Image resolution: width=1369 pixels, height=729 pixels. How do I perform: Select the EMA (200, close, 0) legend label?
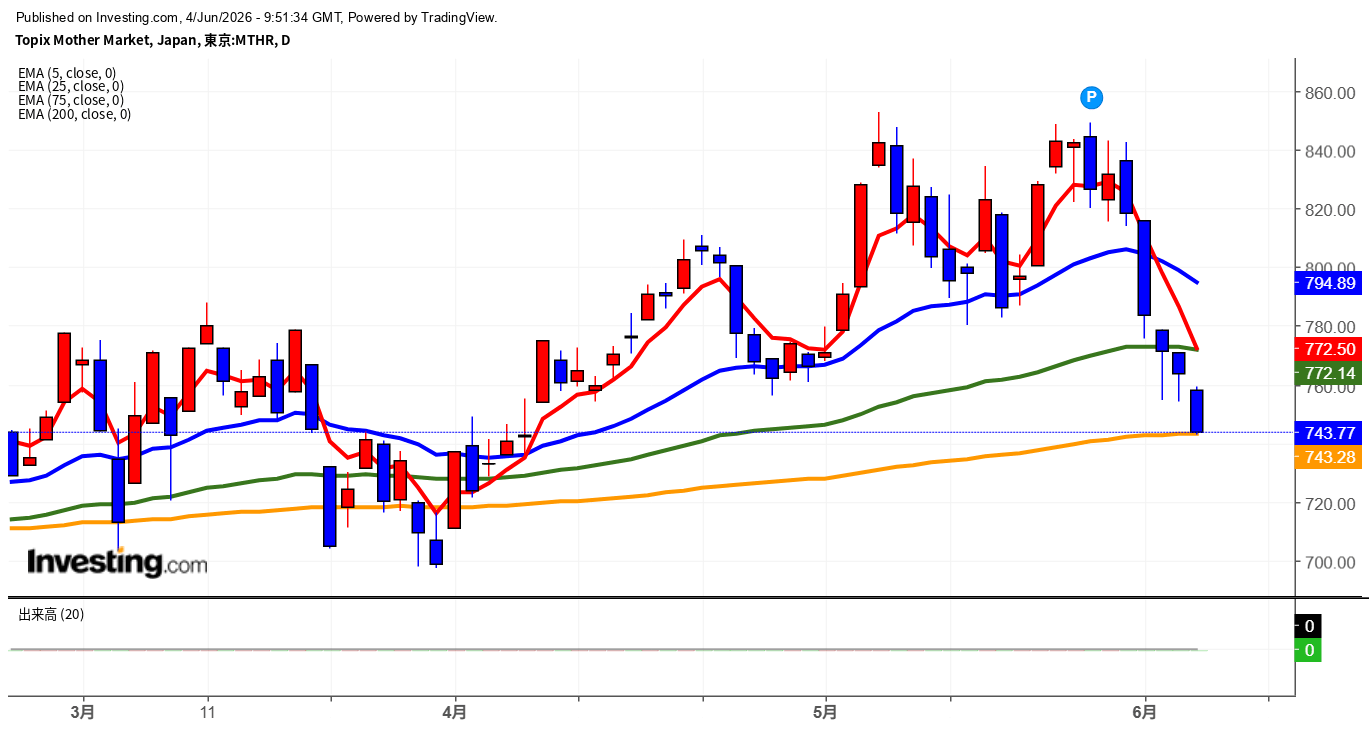point(74,114)
